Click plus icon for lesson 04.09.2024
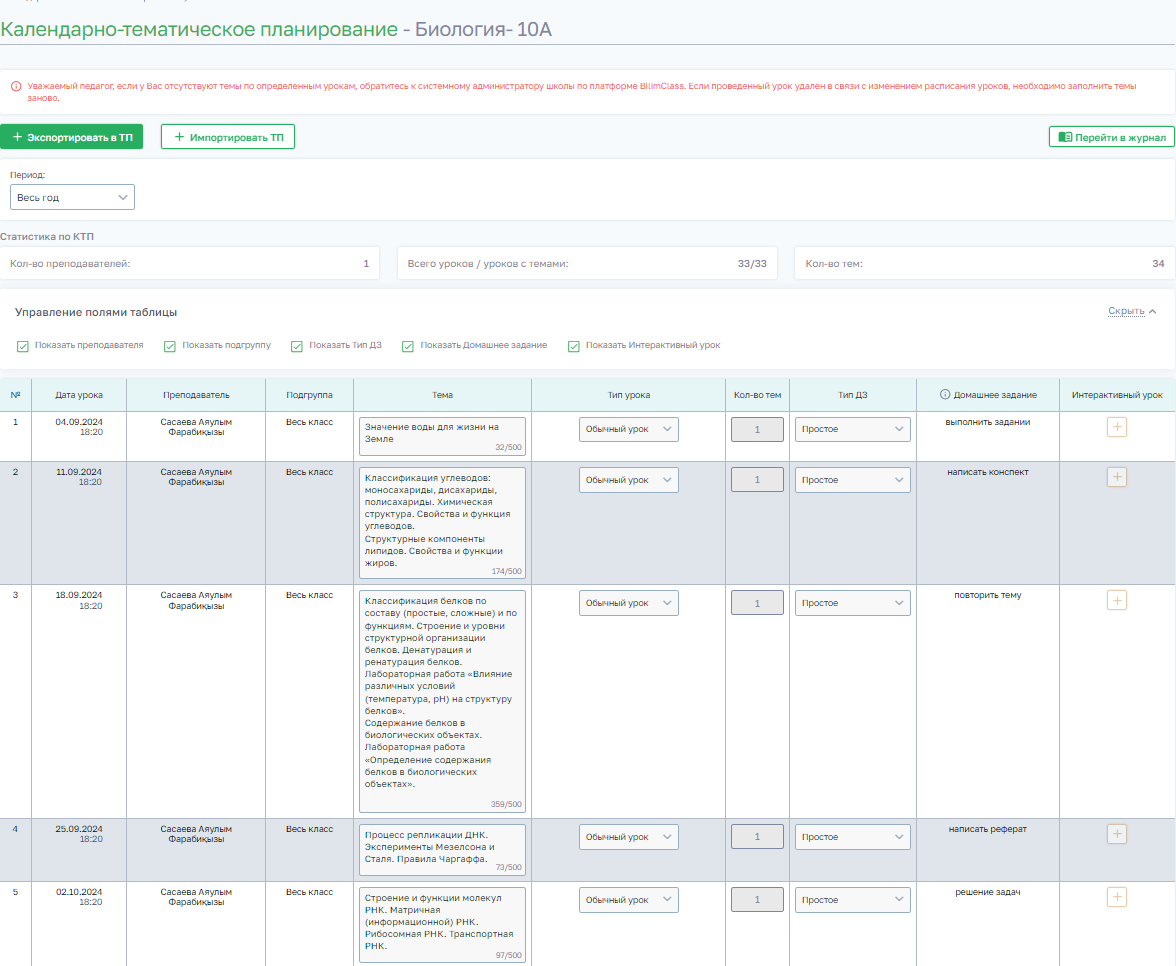Viewport: 1176px width, 966px height. [x=1117, y=427]
